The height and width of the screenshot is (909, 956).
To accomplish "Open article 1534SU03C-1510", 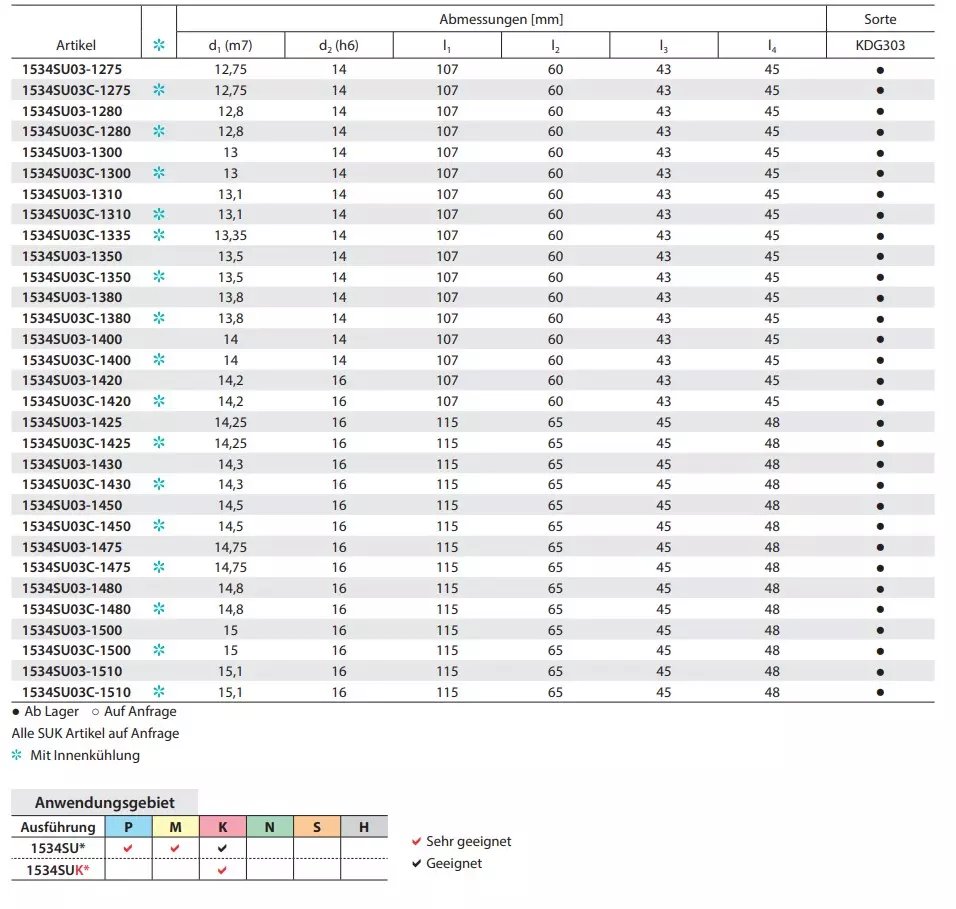I will [76, 692].
